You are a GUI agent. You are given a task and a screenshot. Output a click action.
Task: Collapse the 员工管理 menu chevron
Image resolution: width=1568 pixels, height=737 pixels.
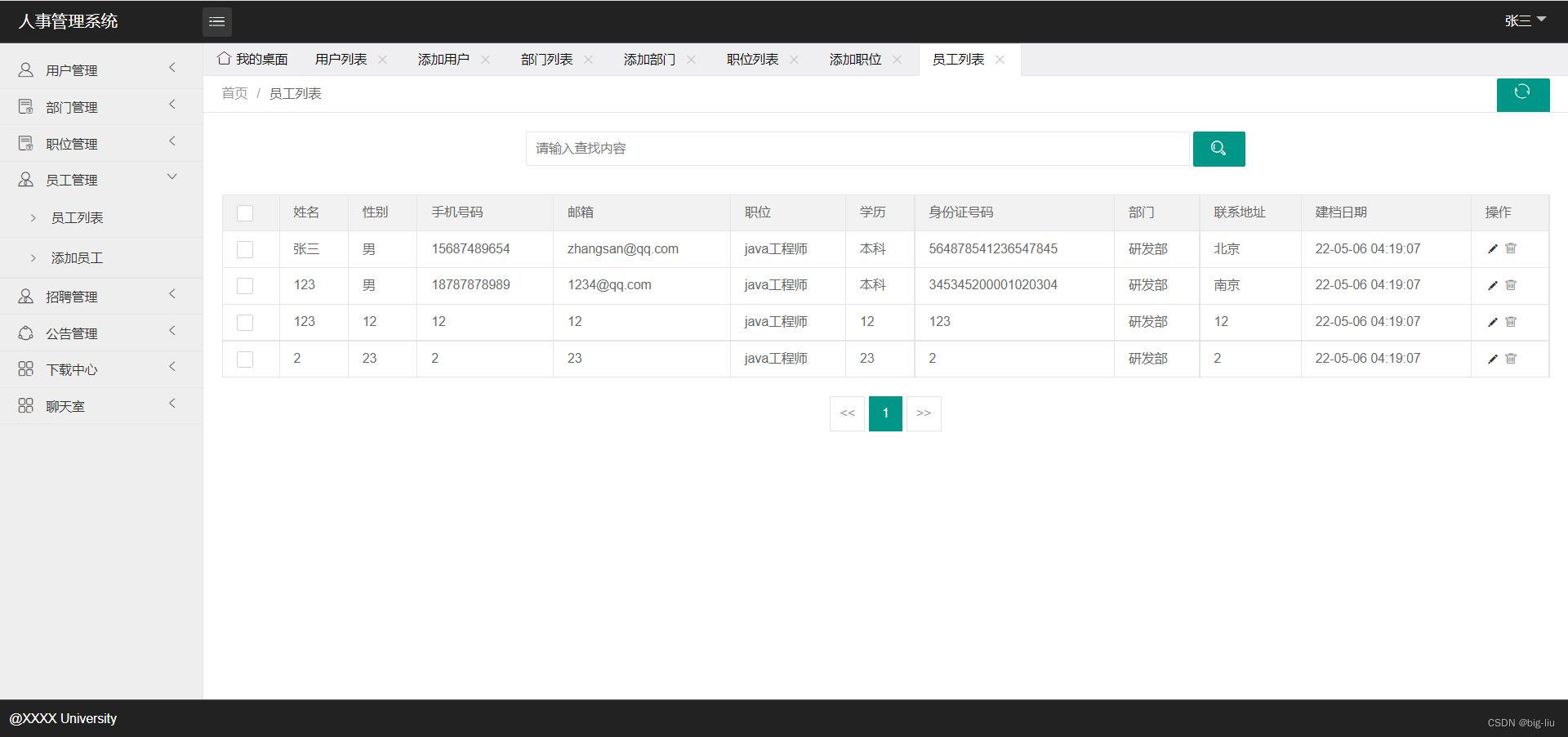(172, 176)
